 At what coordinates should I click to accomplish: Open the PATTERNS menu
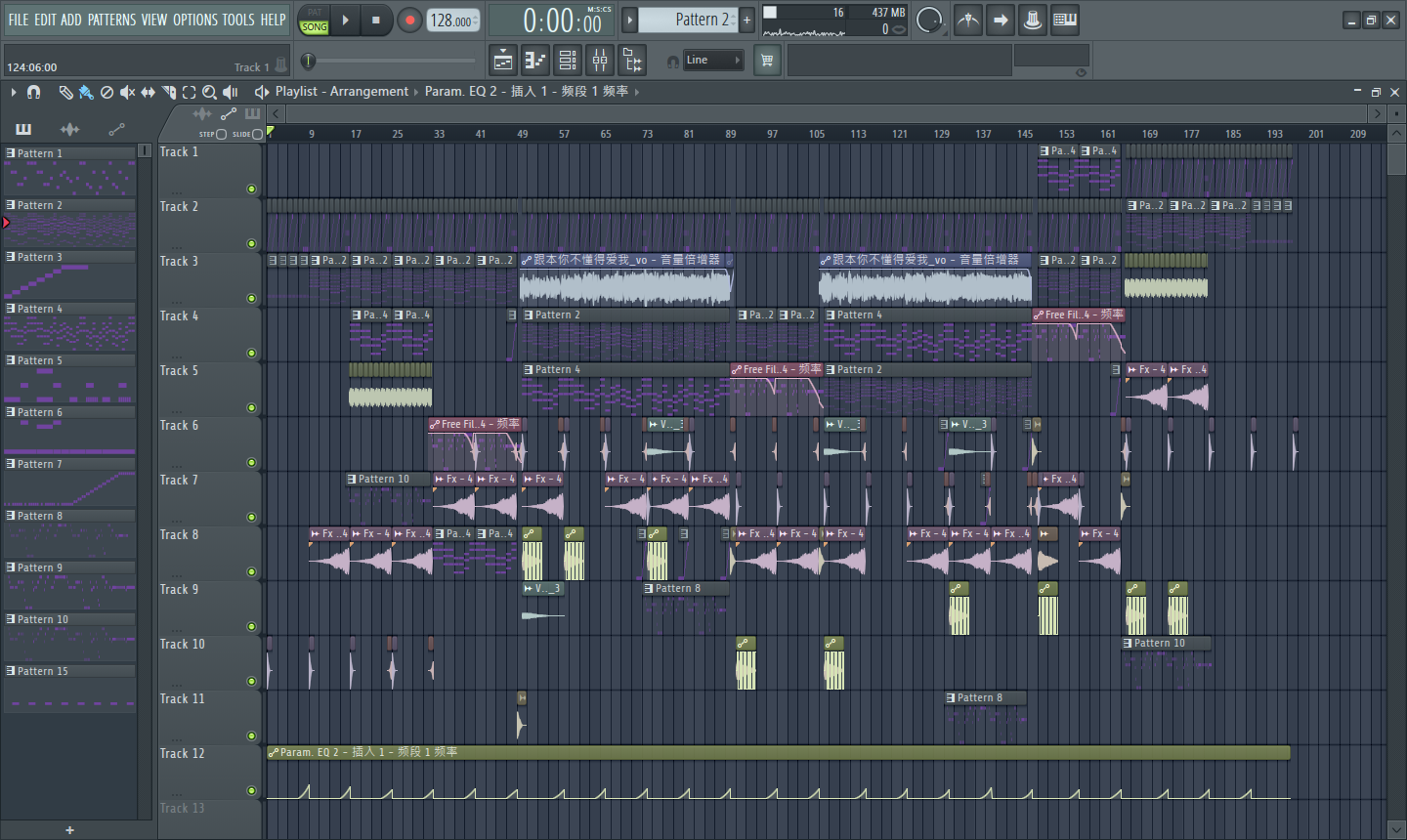[x=112, y=20]
